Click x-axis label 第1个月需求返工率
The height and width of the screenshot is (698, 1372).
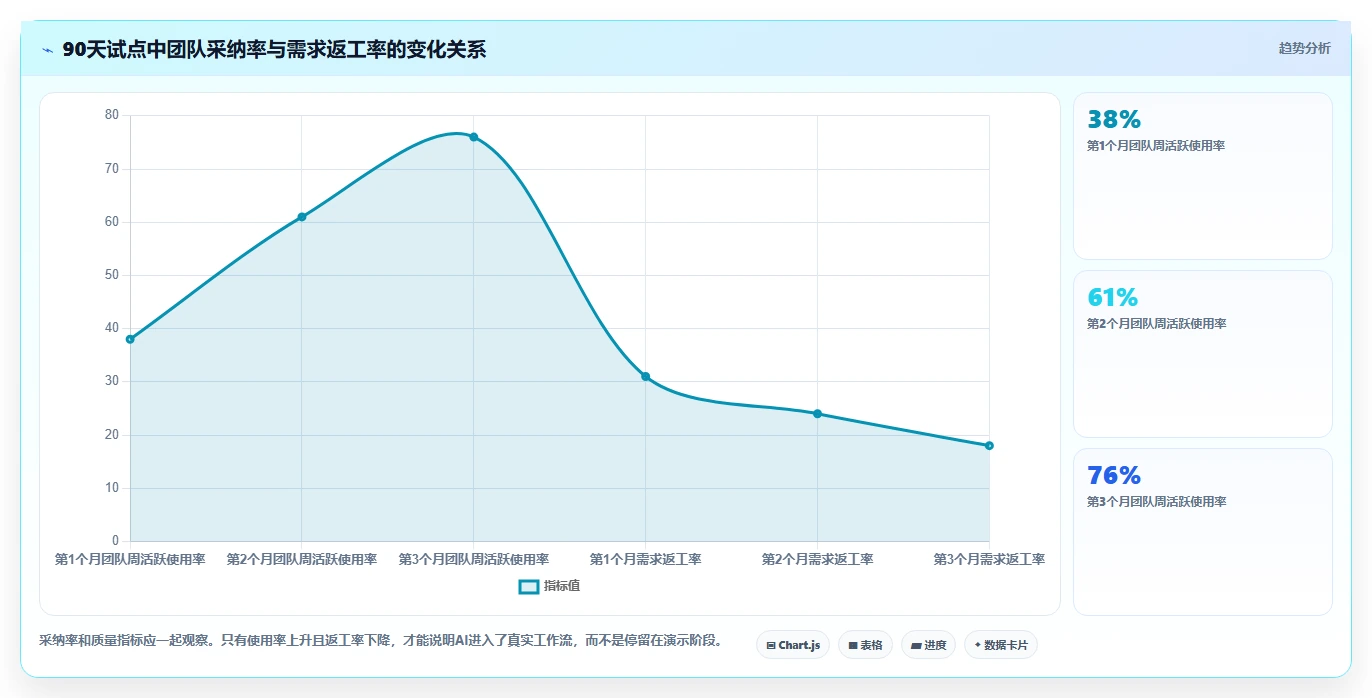coord(646,560)
